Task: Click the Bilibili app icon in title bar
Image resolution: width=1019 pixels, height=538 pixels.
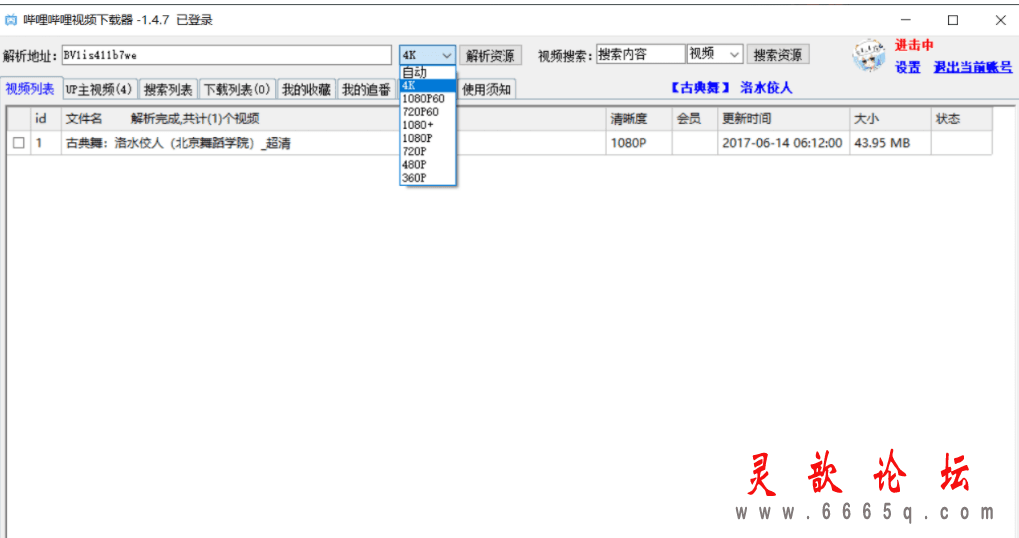Action: pos(11,20)
